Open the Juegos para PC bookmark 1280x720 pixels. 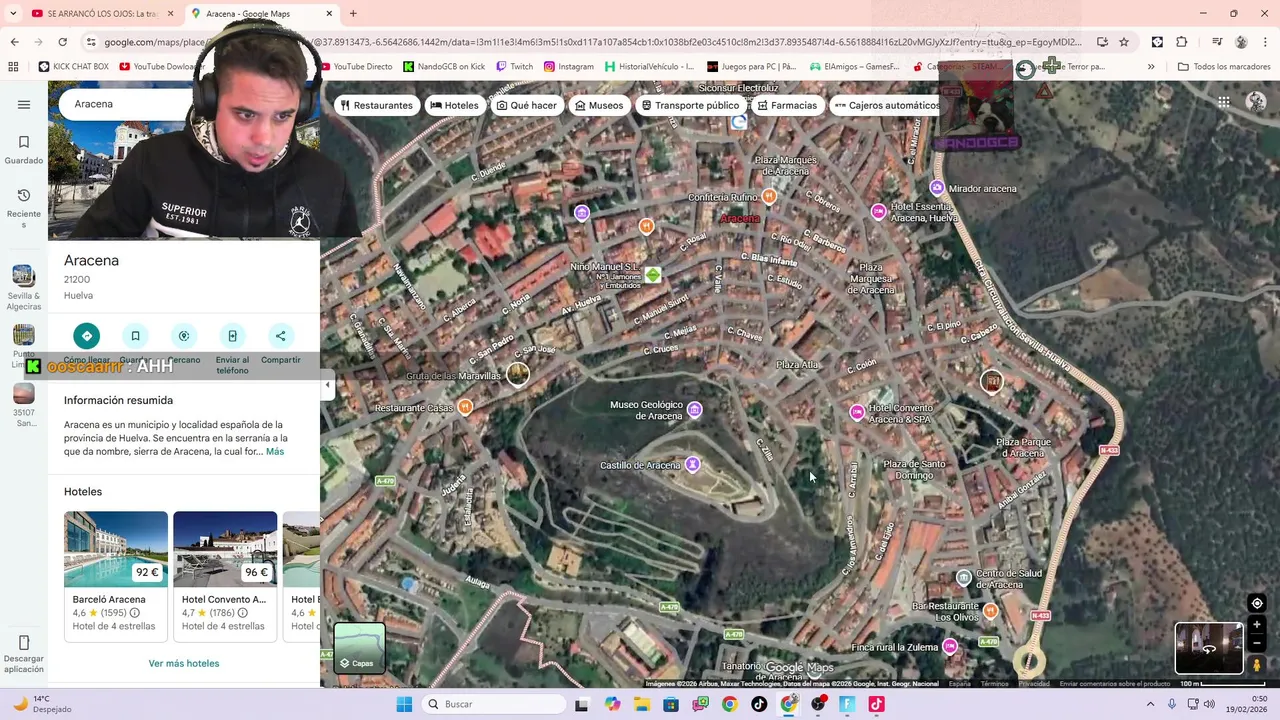point(751,67)
